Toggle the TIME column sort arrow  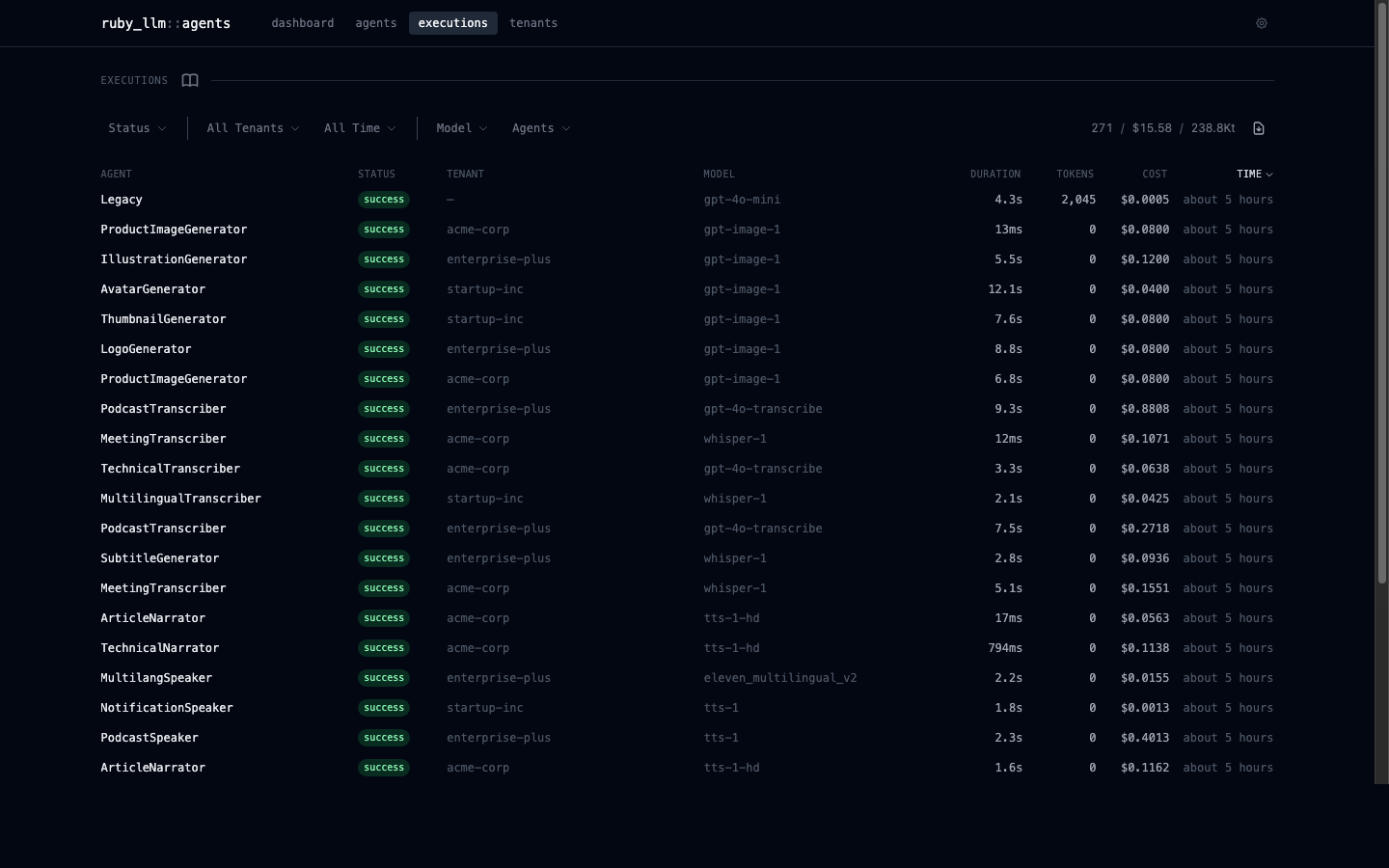pos(1269,175)
